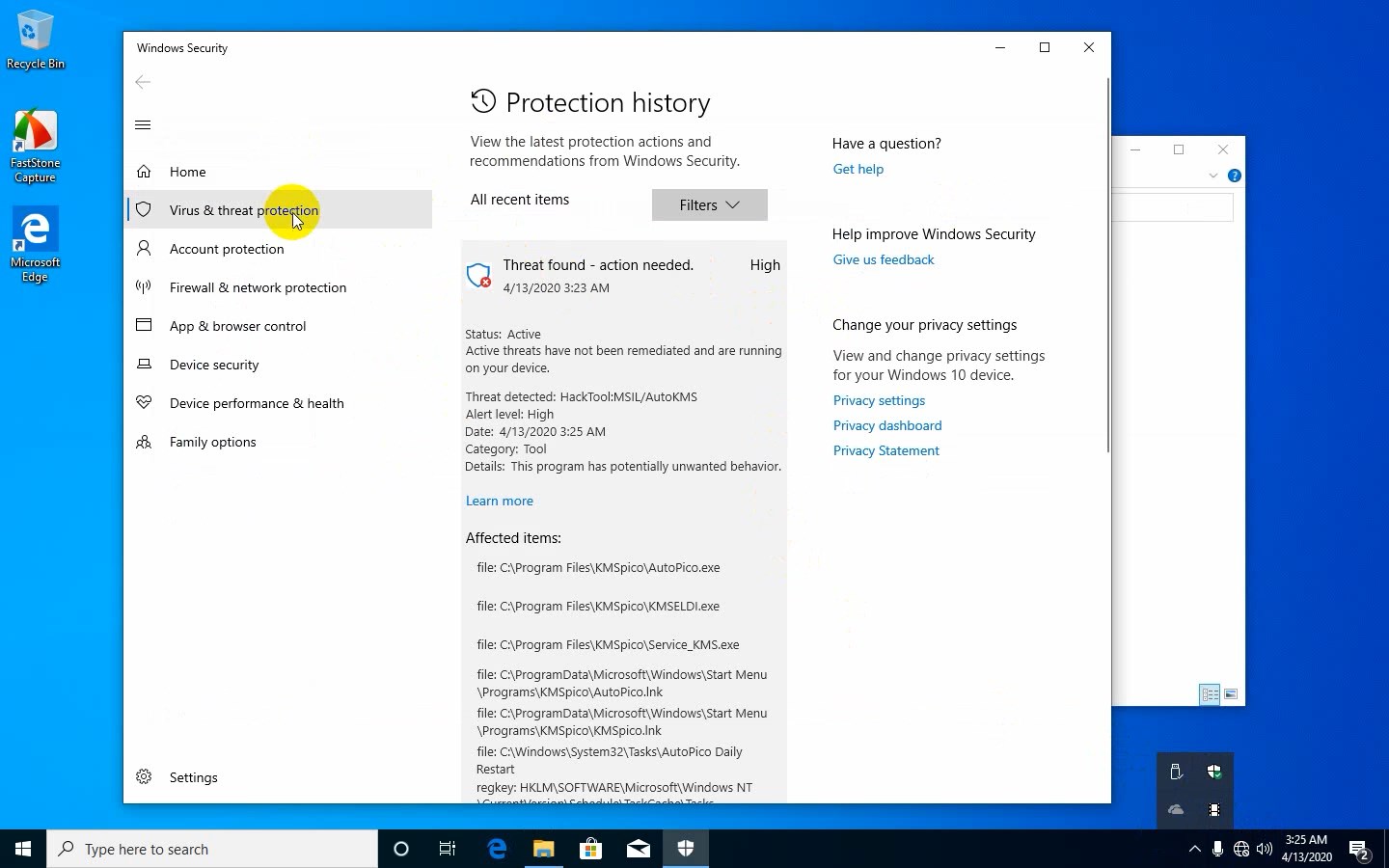
Task: Click the Virus & threat protection shield icon
Action: pyautogui.click(x=144, y=209)
